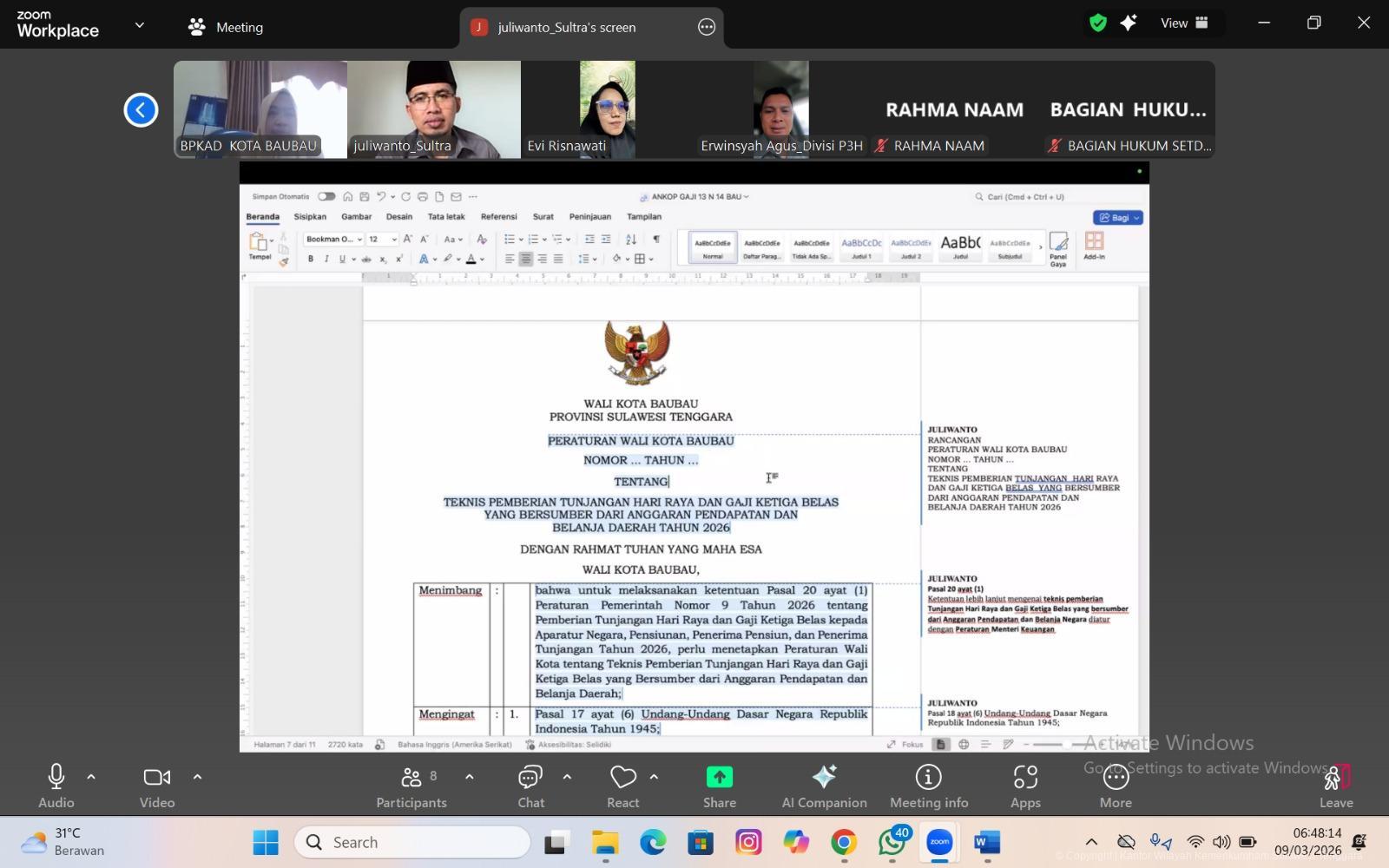Open the Zoom Chat panel

point(530,786)
